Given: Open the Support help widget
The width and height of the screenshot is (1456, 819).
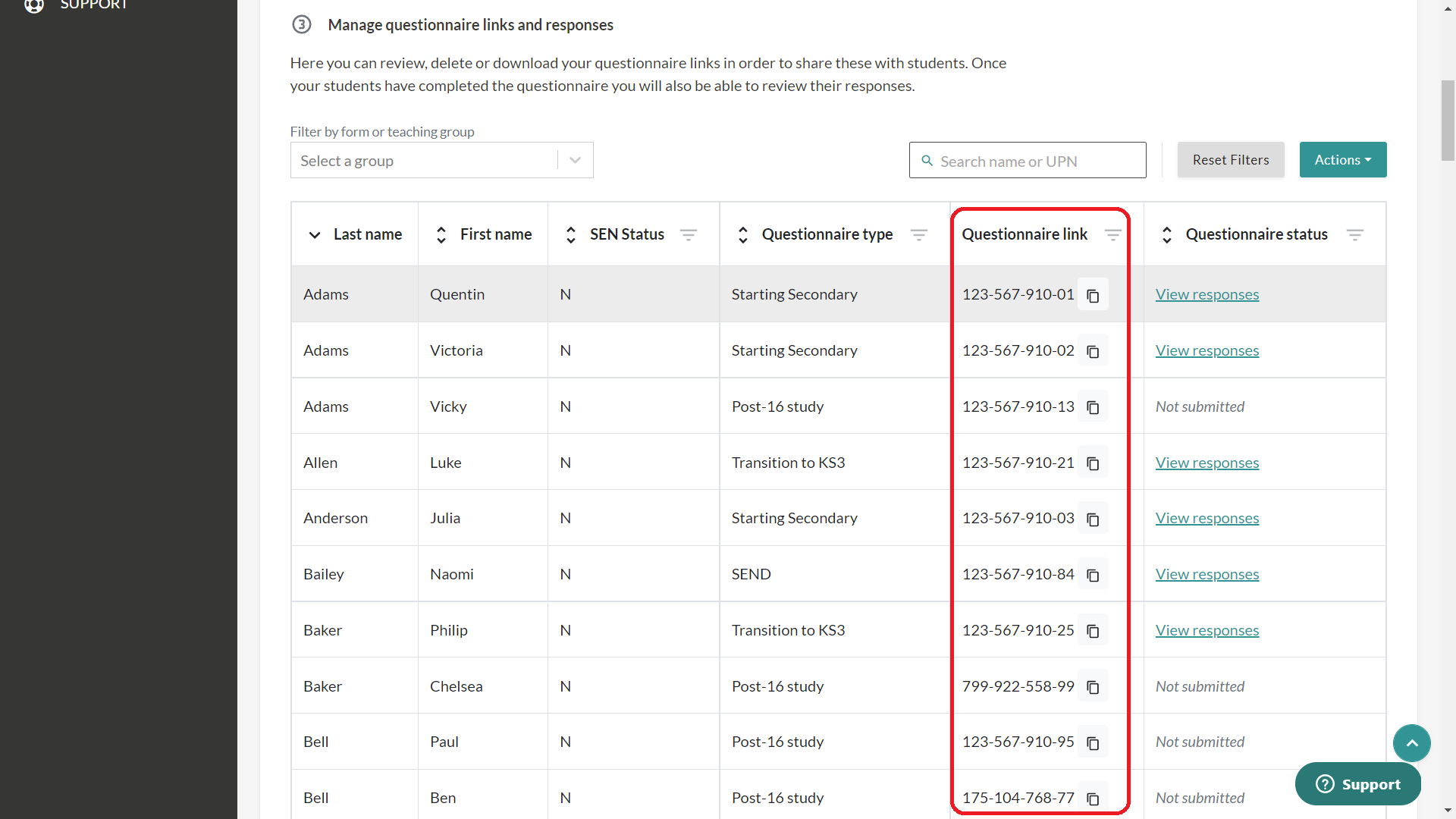Looking at the screenshot, I should tap(1357, 784).
